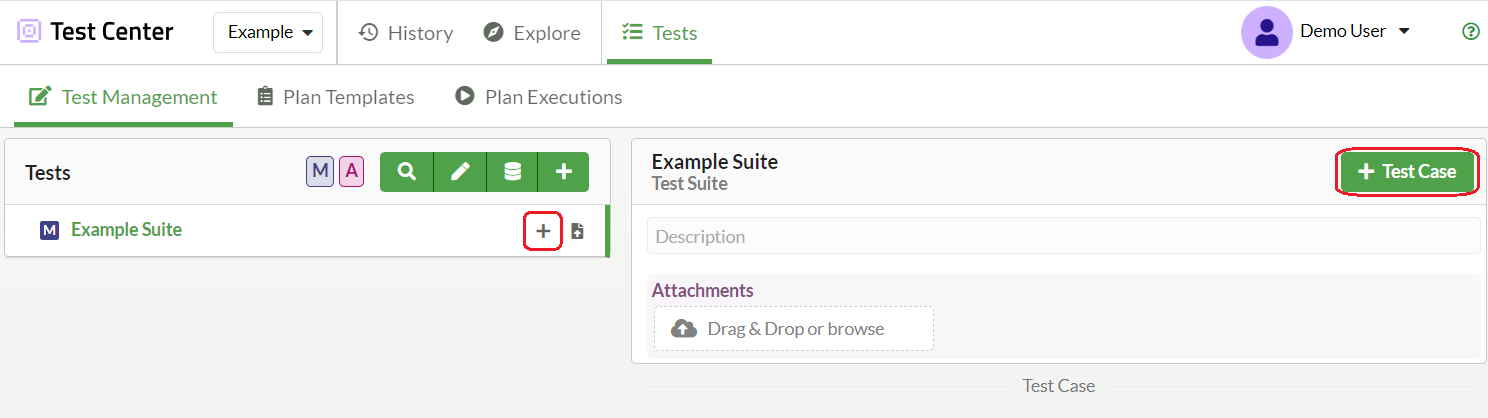Switch to the Plan Templates tab
The width and height of the screenshot is (1488, 418).
(336, 97)
